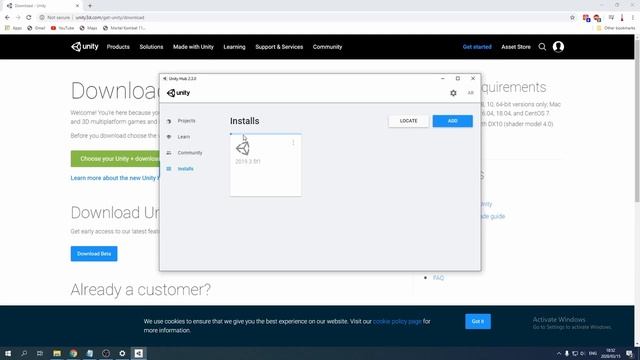Click the Got it cookie button
The width and height of the screenshot is (640, 360).
478,321
